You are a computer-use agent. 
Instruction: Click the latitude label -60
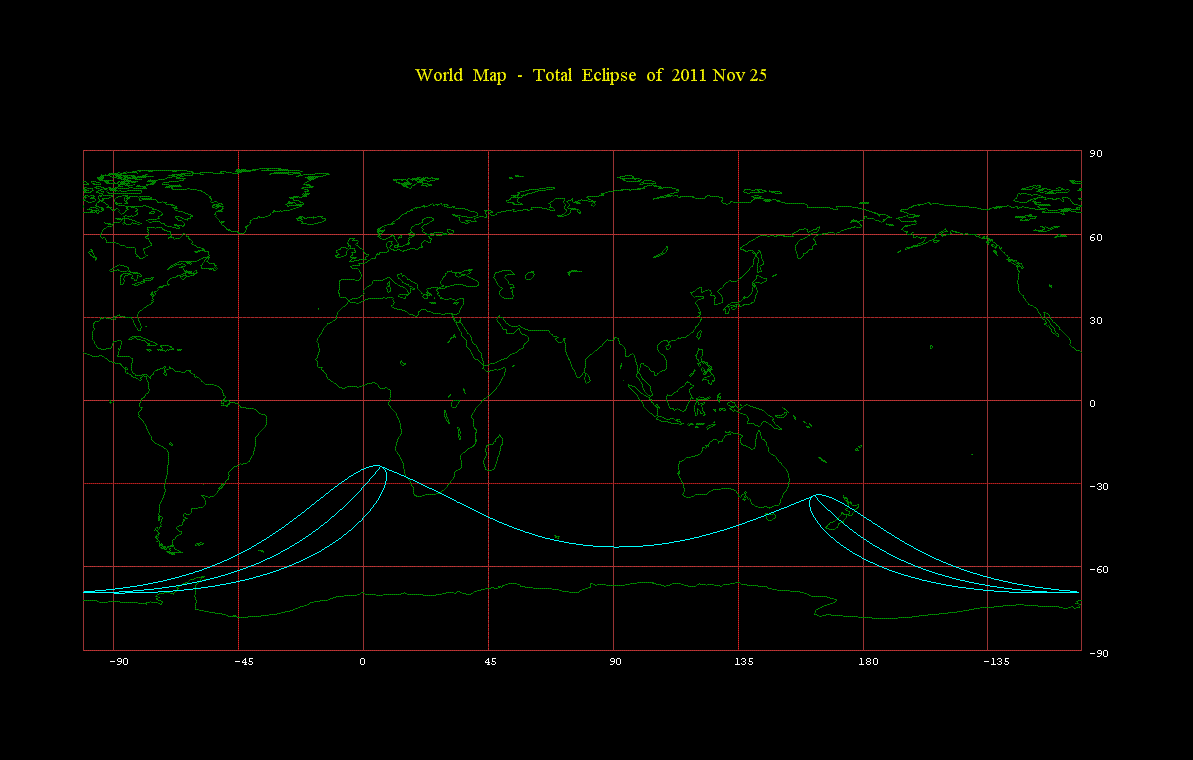1099,569
